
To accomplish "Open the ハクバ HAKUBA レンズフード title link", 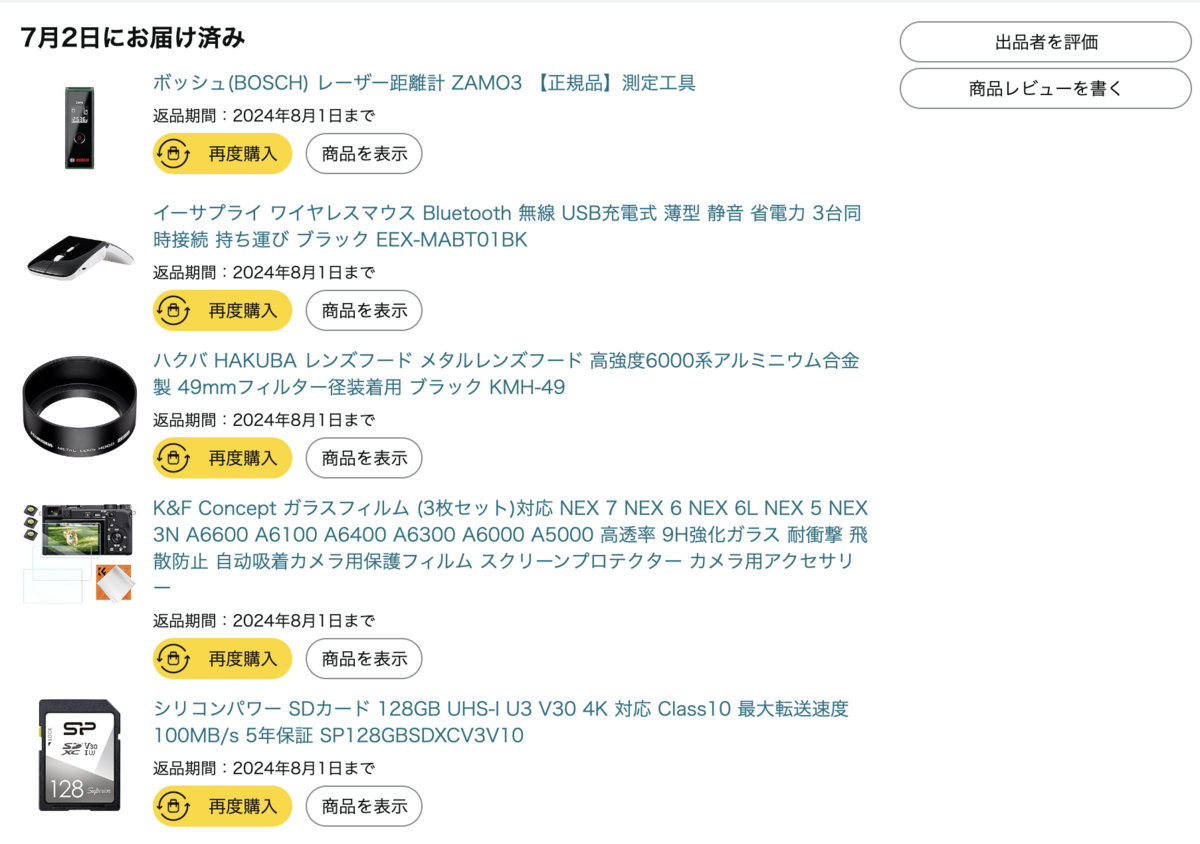I will 506,373.
